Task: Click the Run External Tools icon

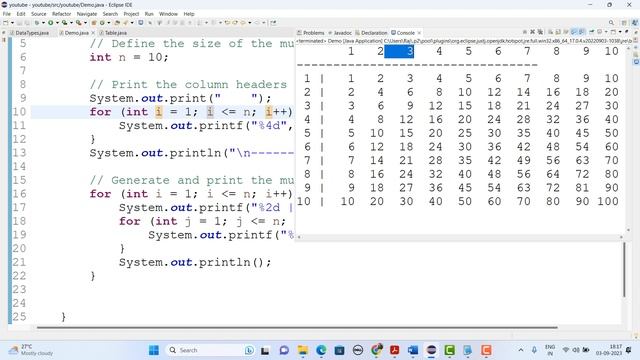Action: click(x=78, y=22)
